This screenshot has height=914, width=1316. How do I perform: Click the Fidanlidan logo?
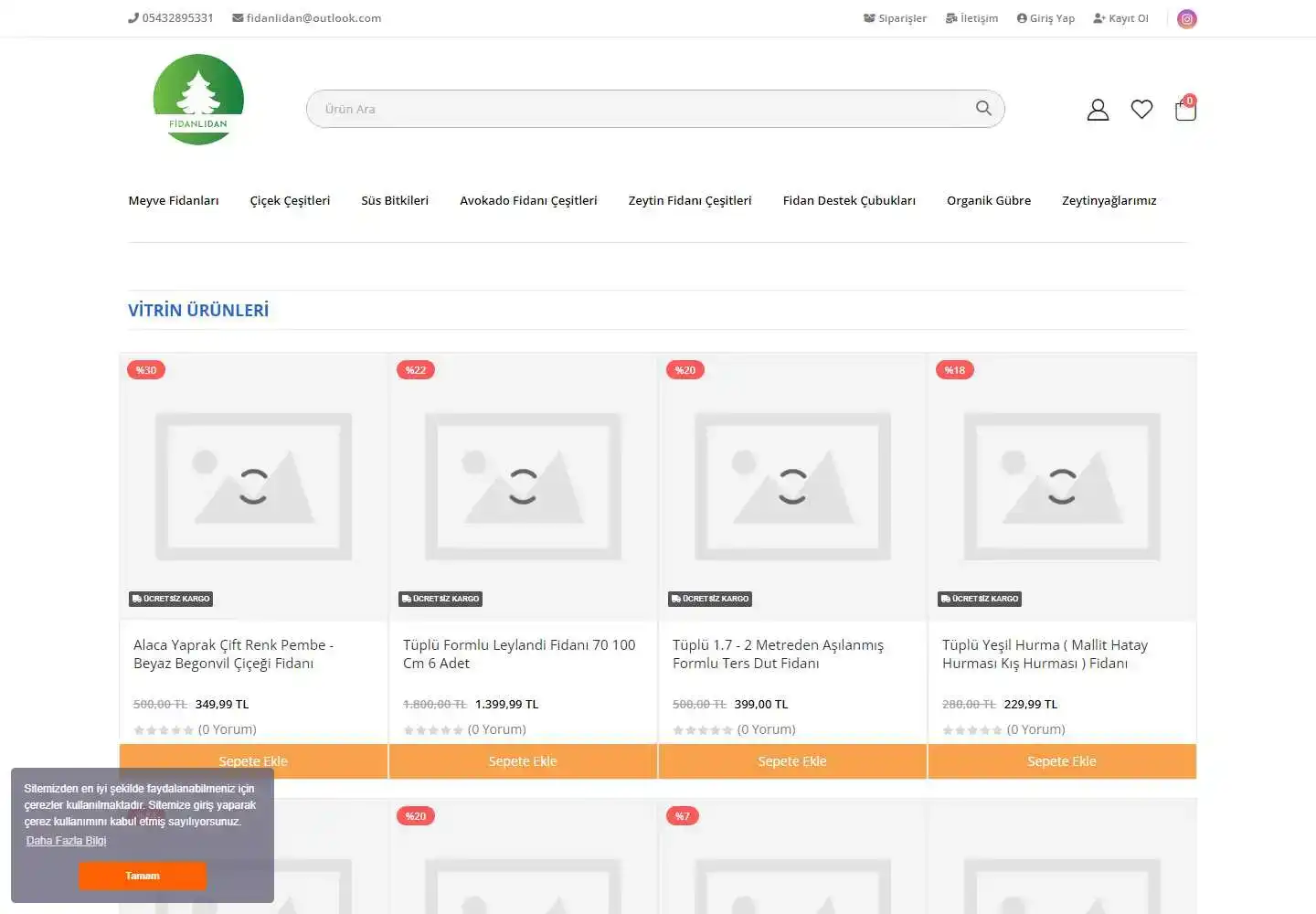198,100
